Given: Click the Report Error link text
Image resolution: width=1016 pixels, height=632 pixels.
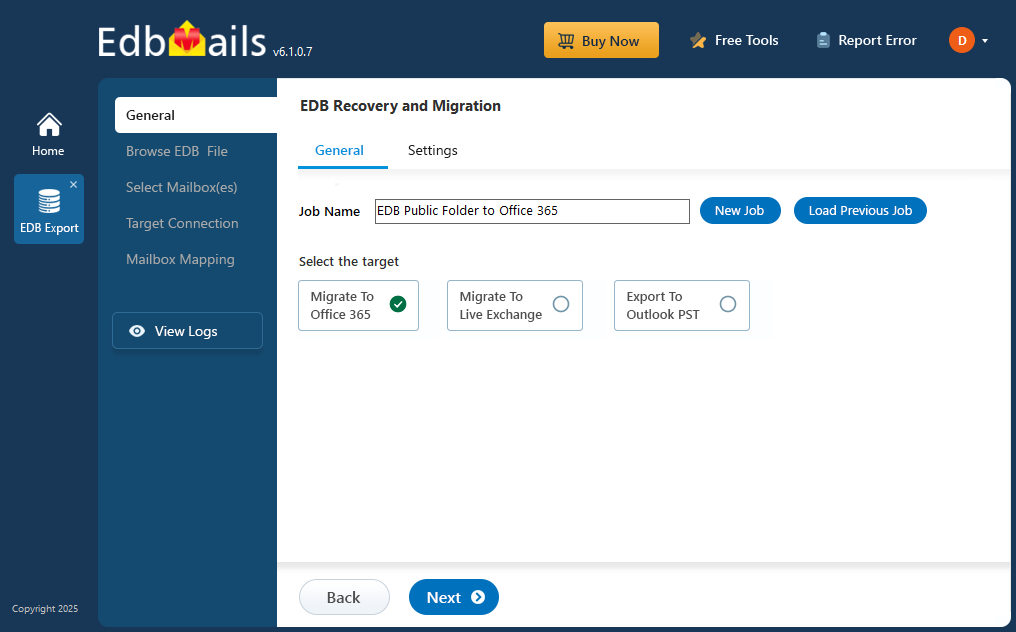Looking at the screenshot, I should pos(877,40).
